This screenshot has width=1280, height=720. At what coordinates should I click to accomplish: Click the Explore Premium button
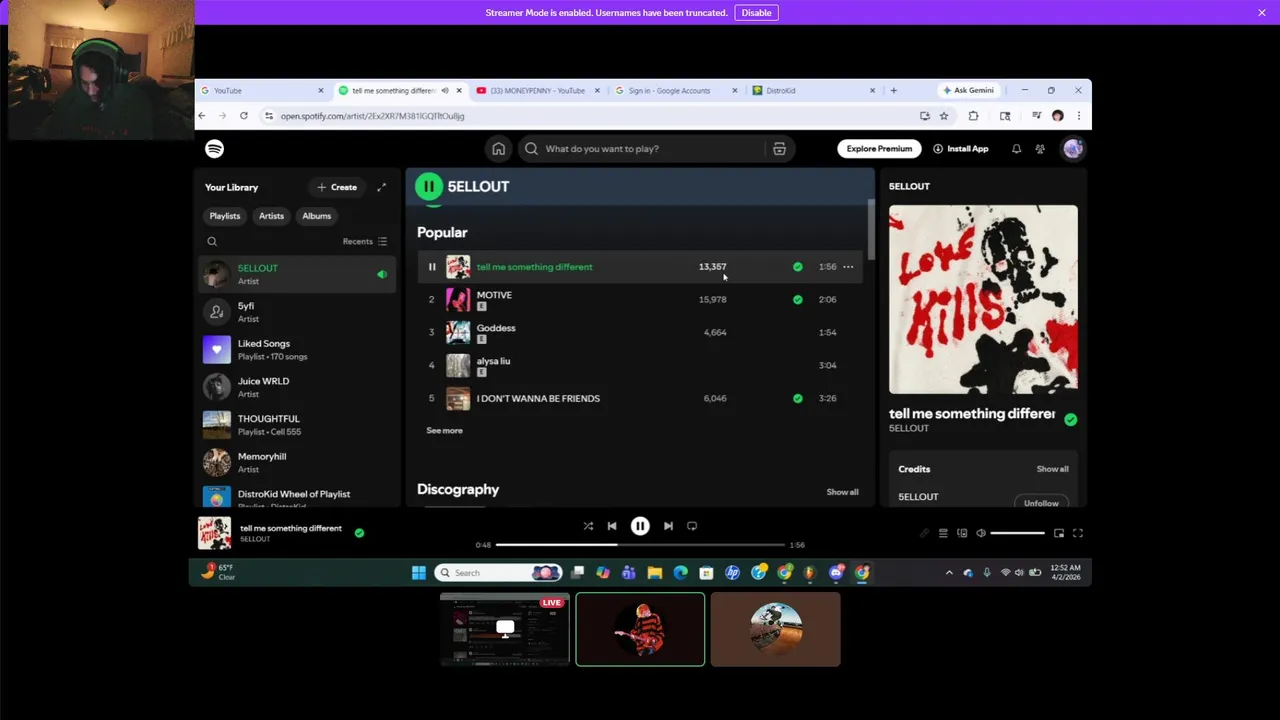(879, 149)
